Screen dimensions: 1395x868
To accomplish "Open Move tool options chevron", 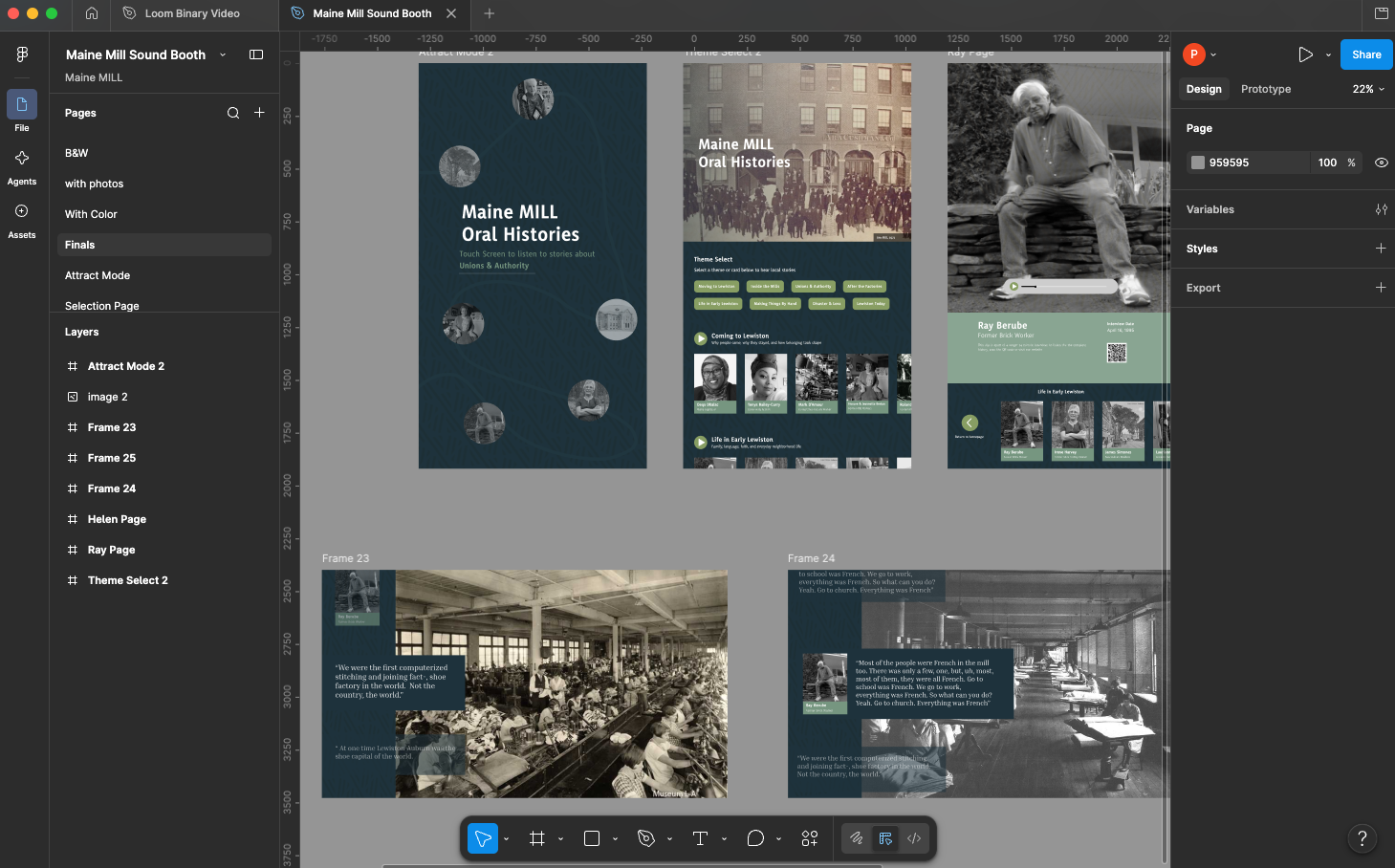I will [x=506, y=838].
